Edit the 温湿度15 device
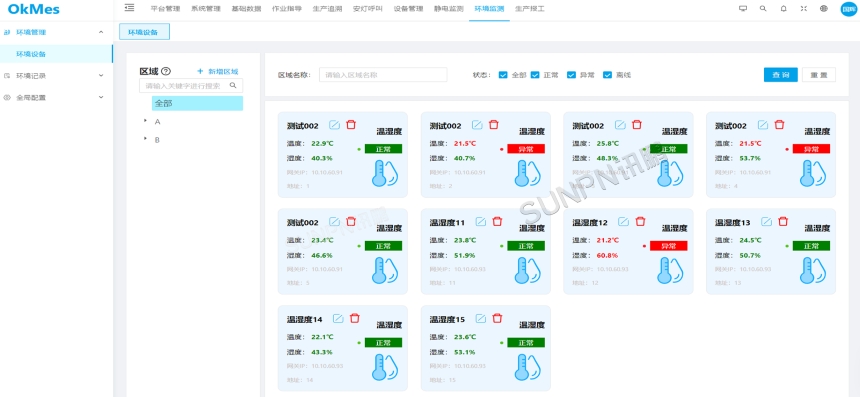 (x=481, y=318)
